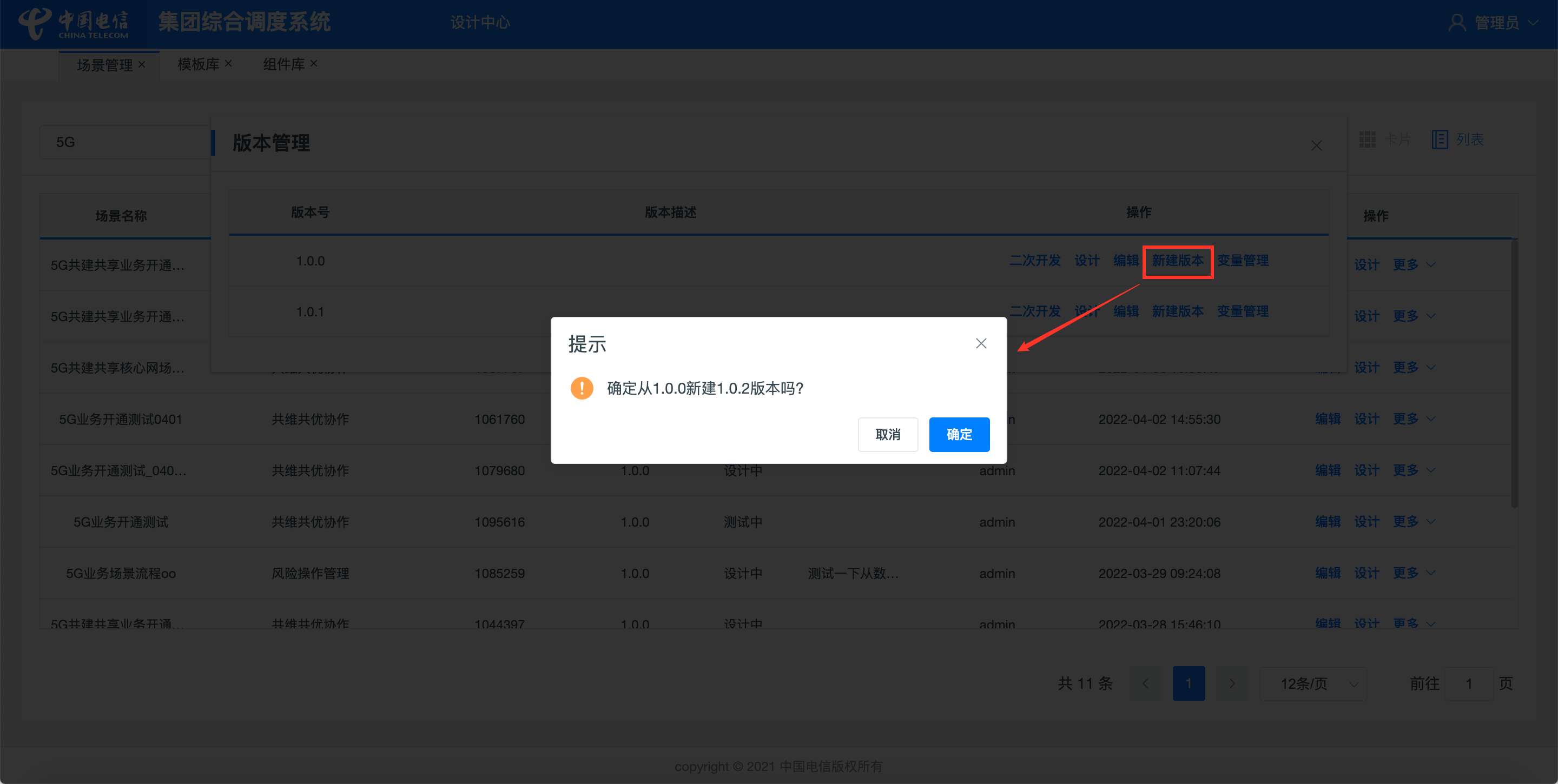This screenshot has width=1558, height=784.
Task: Close the 组件库 tab via its X
Action: 314,63
